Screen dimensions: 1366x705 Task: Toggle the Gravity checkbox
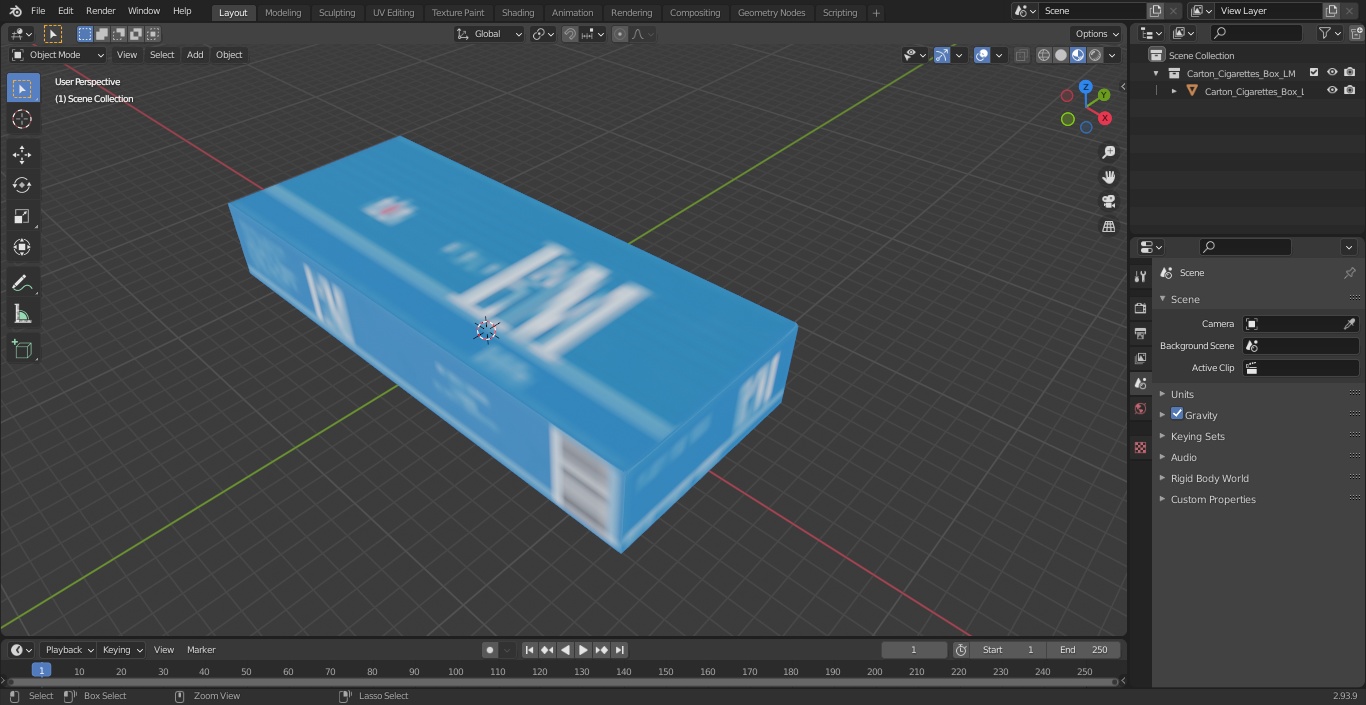pyautogui.click(x=1177, y=414)
